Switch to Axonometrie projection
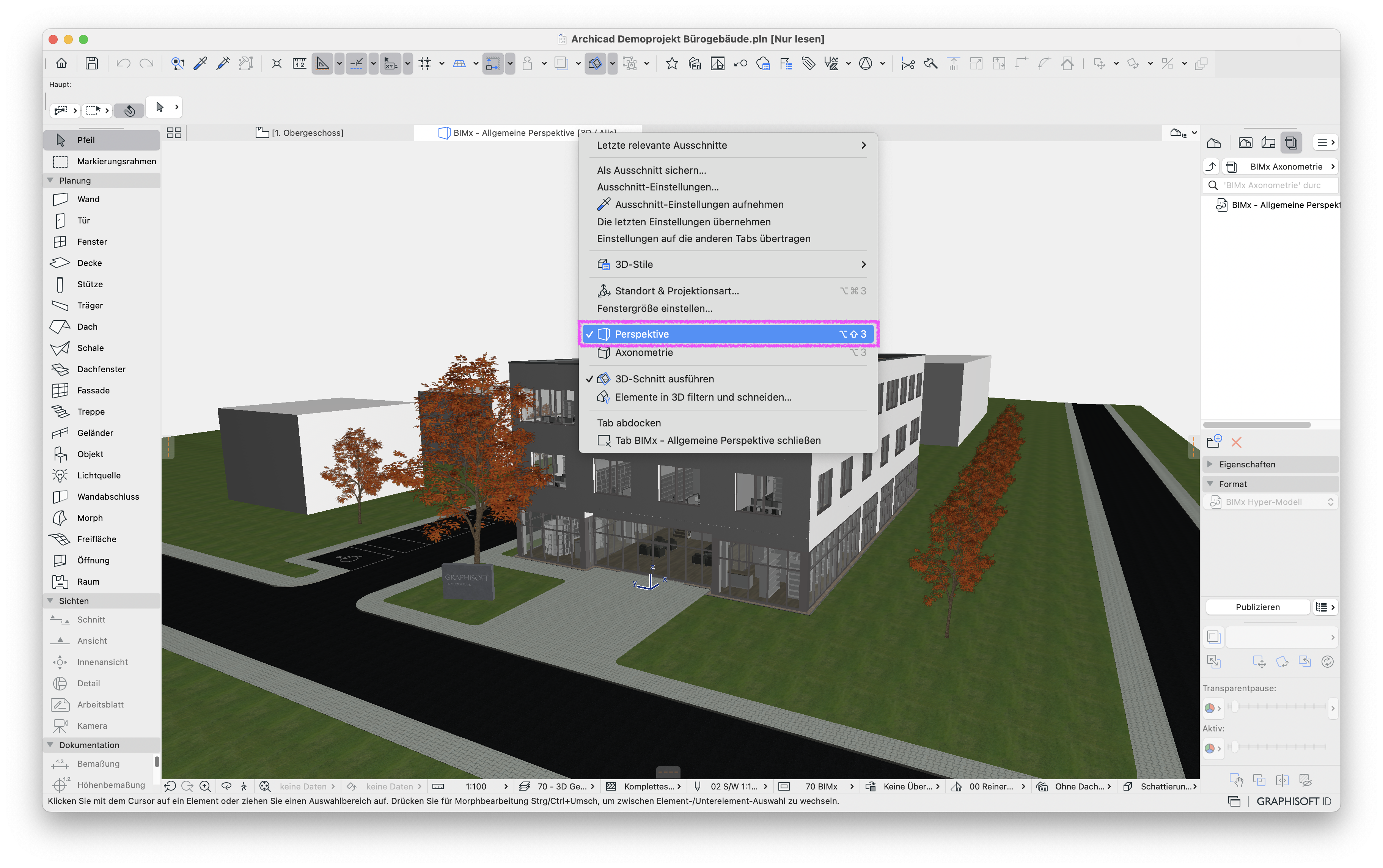 point(728,352)
